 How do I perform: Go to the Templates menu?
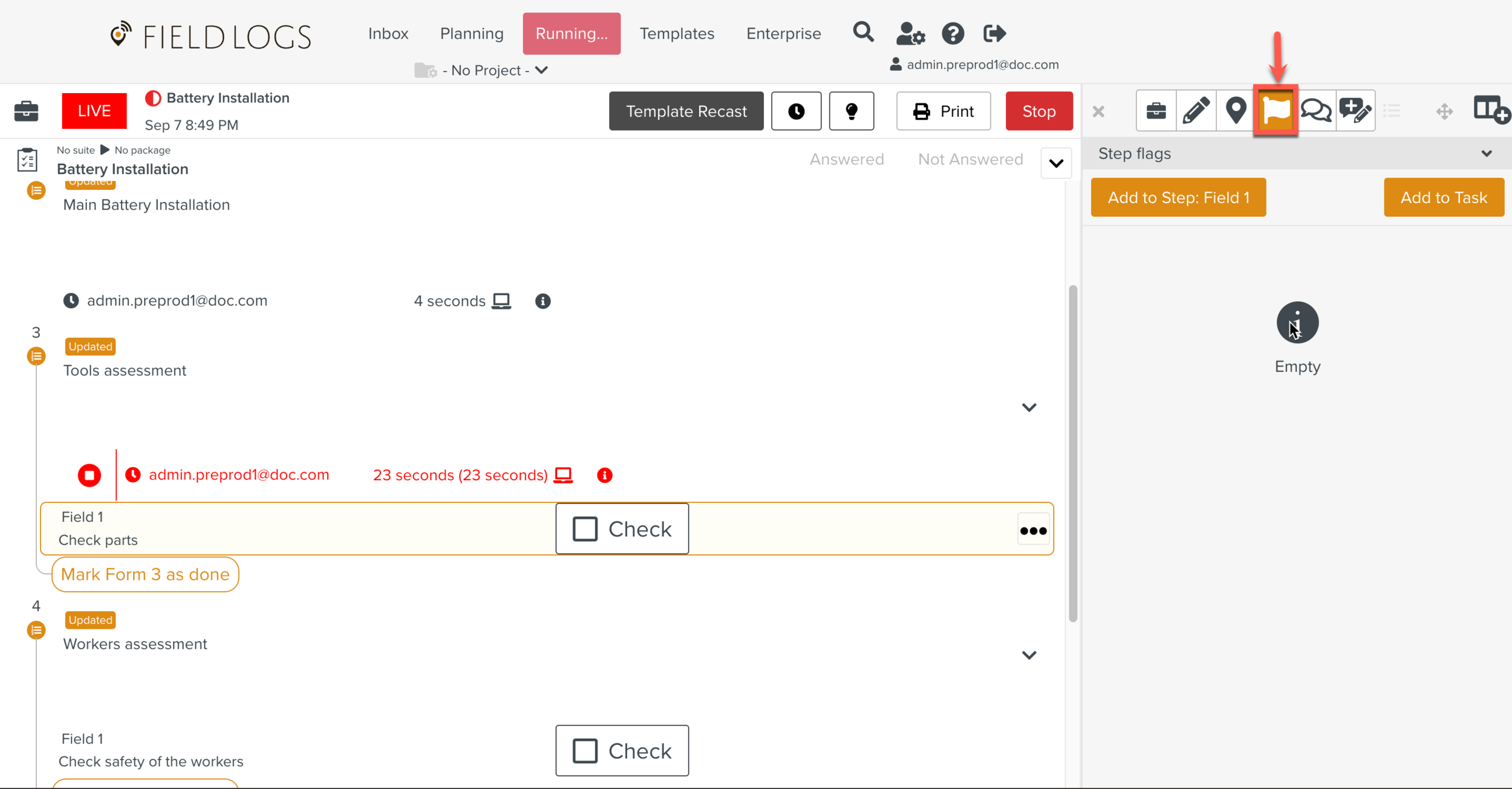[x=677, y=33]
